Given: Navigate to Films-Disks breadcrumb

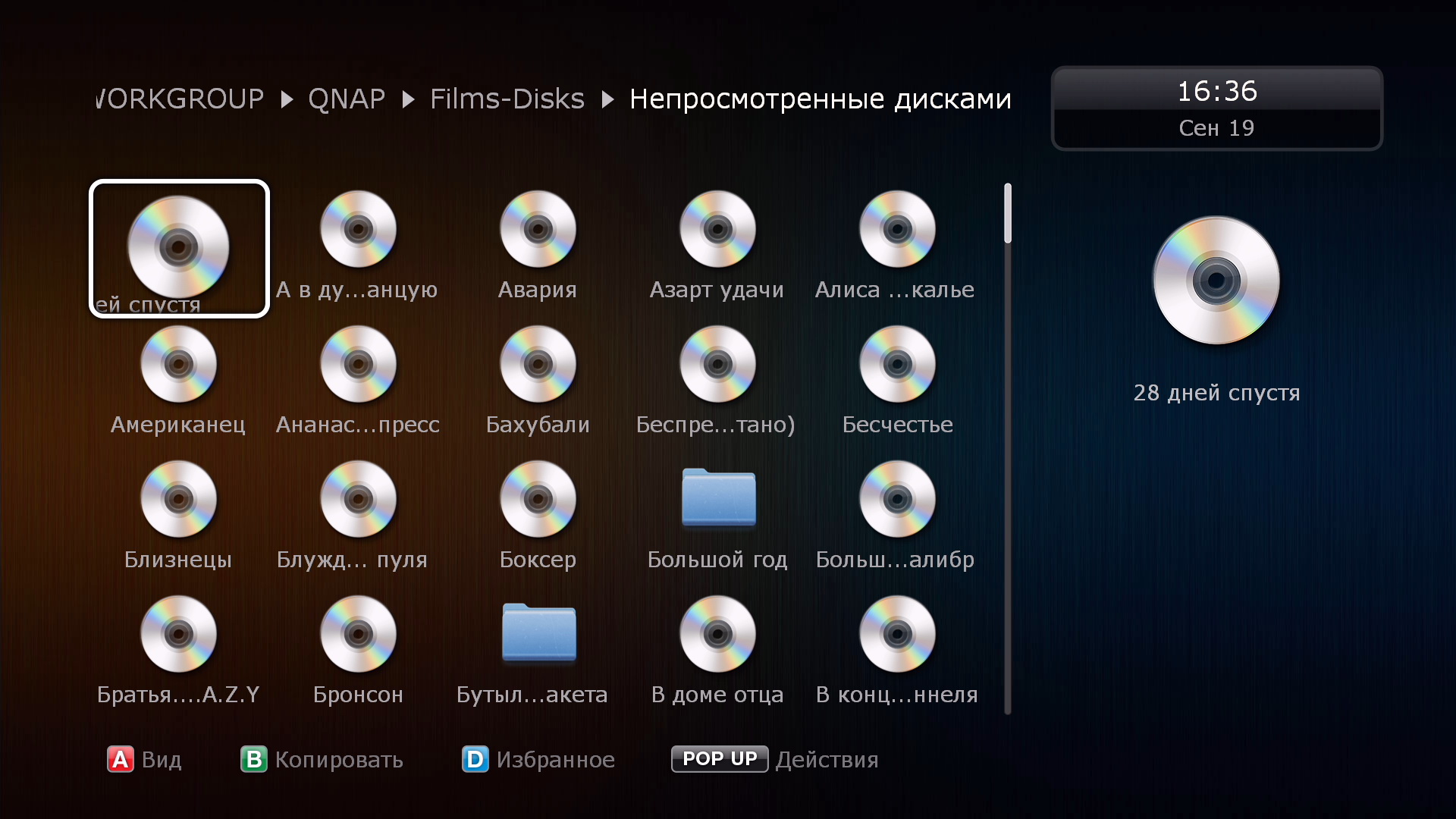Looking at the screenshot, I should click(x=507, y=99).
